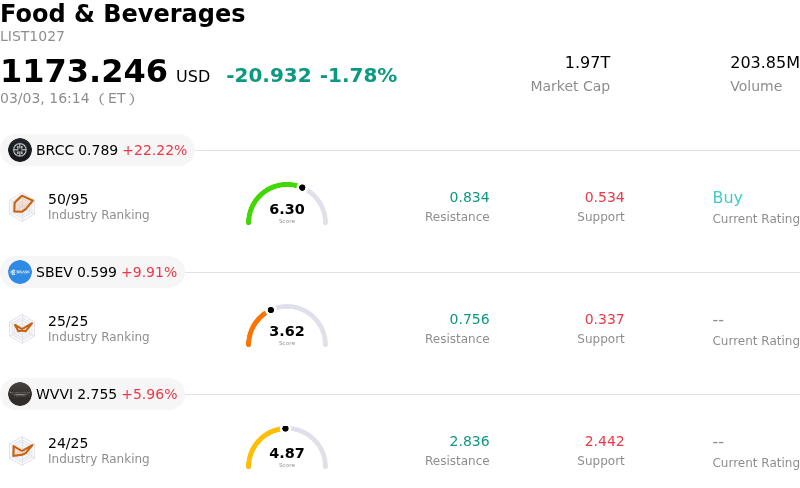The width and height of the screenshot is (800, 488).
Task: Open SBEV industry ranking radar icon
Action: click(x=22, y=327)
